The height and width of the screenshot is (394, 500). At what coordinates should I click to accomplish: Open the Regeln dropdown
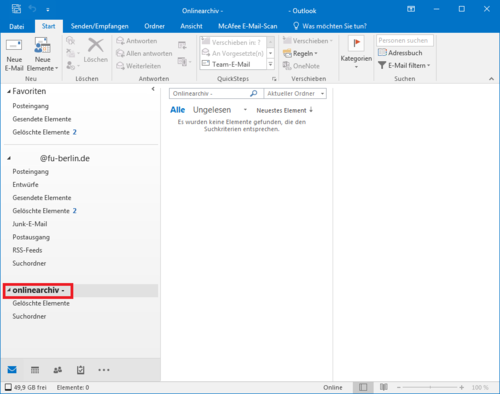coord(300,53)
